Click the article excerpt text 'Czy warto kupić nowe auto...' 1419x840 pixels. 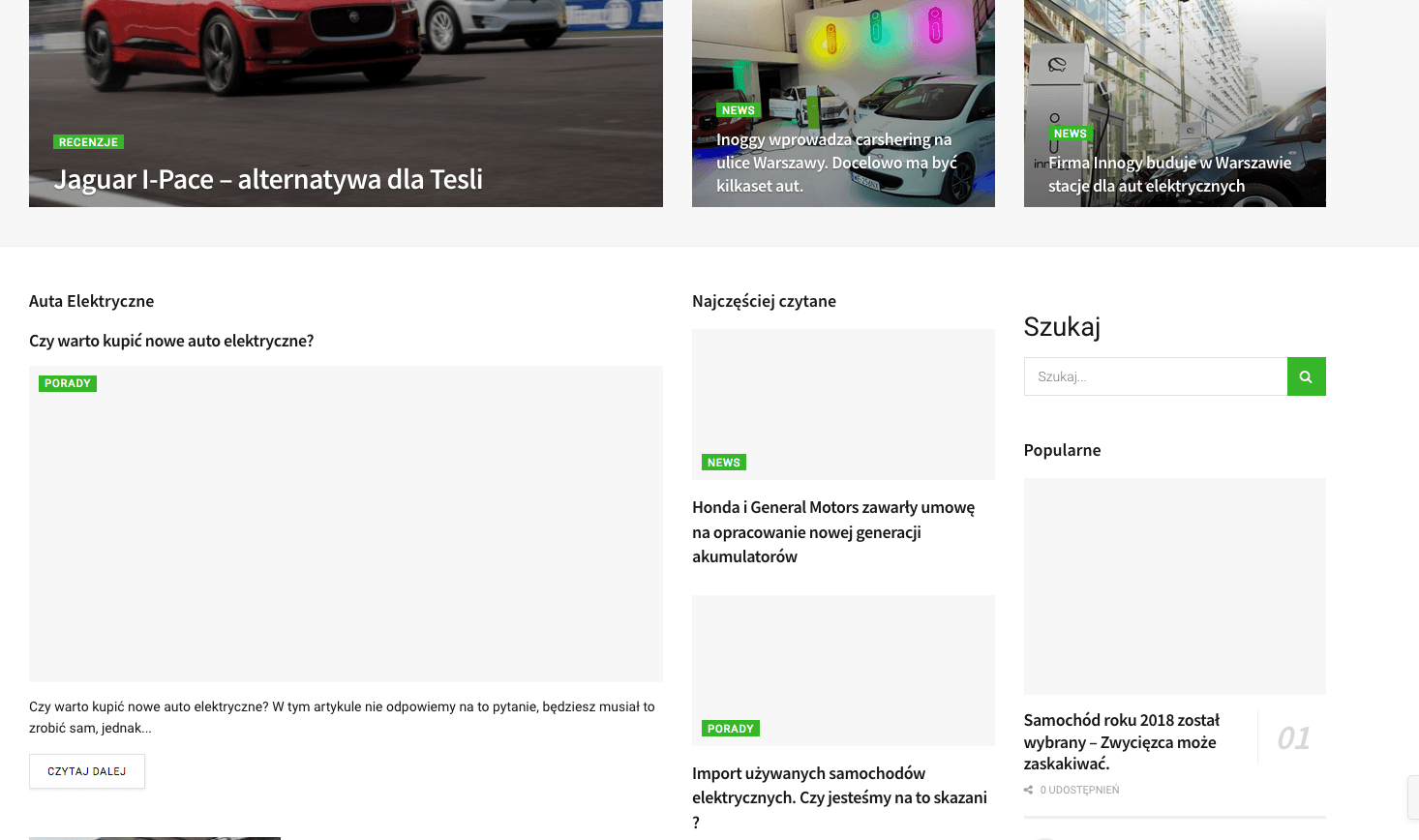[342, 717]
